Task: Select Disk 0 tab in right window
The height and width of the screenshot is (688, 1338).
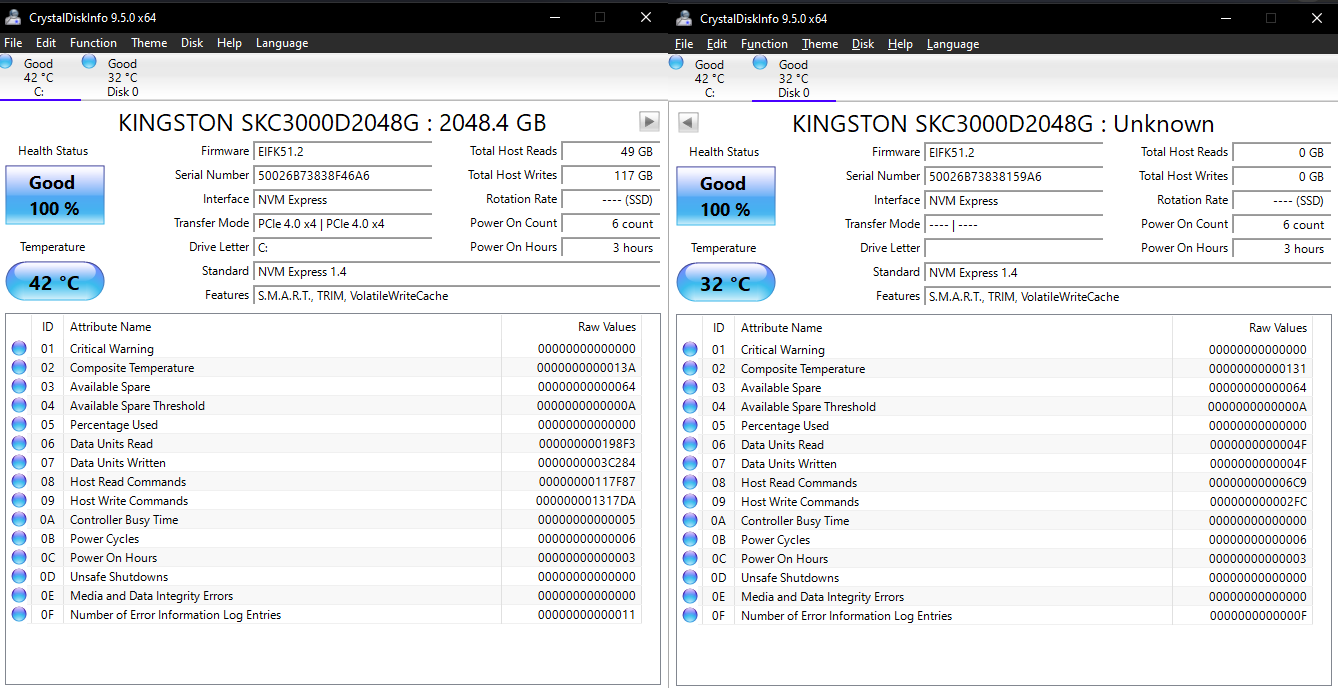Action: (793, 78)
